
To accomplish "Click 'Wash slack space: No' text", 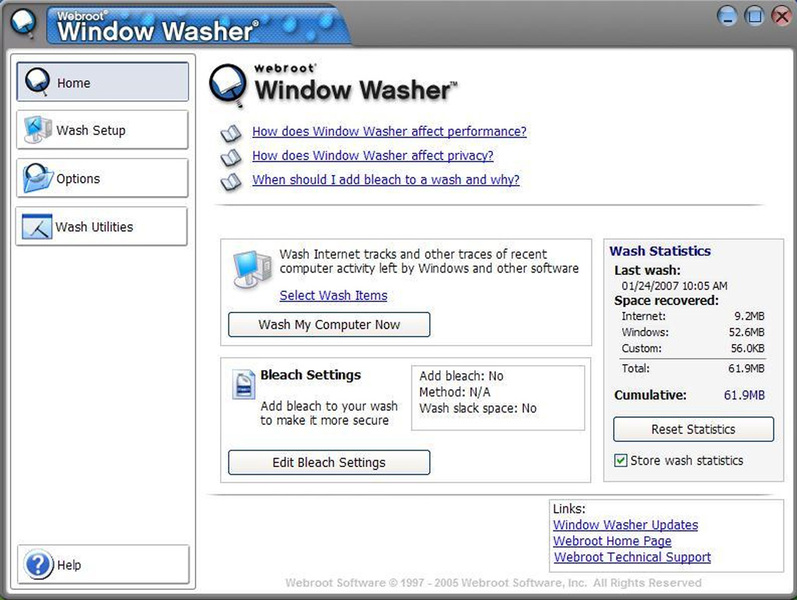I will [478, 408].
